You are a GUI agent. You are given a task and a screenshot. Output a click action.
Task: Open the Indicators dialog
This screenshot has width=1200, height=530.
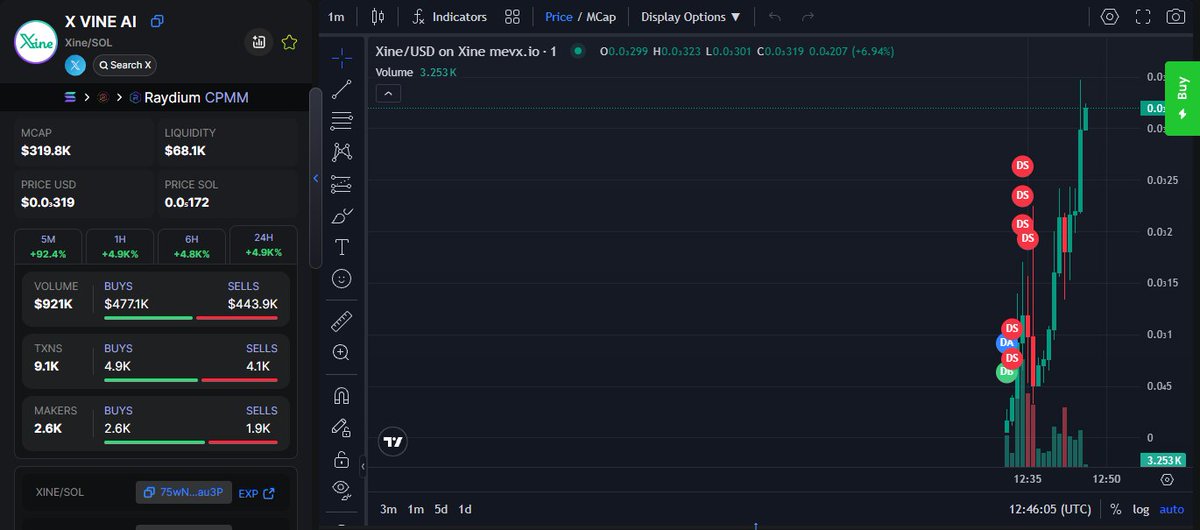449,16
